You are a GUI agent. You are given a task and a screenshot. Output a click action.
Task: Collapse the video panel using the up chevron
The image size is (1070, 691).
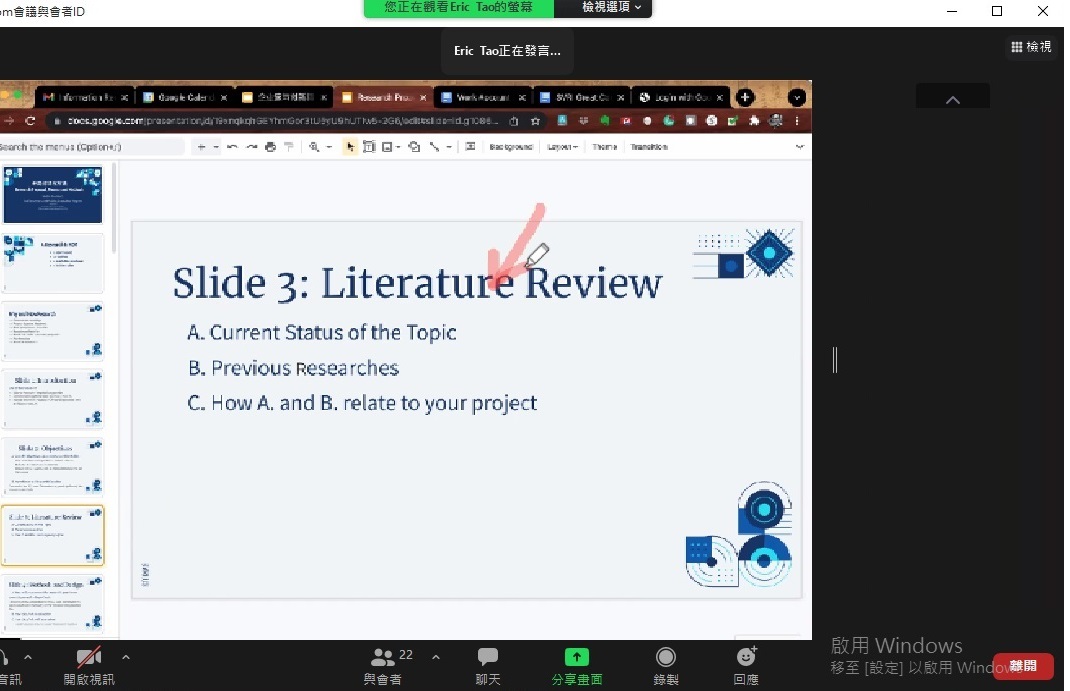pos(952,99)
